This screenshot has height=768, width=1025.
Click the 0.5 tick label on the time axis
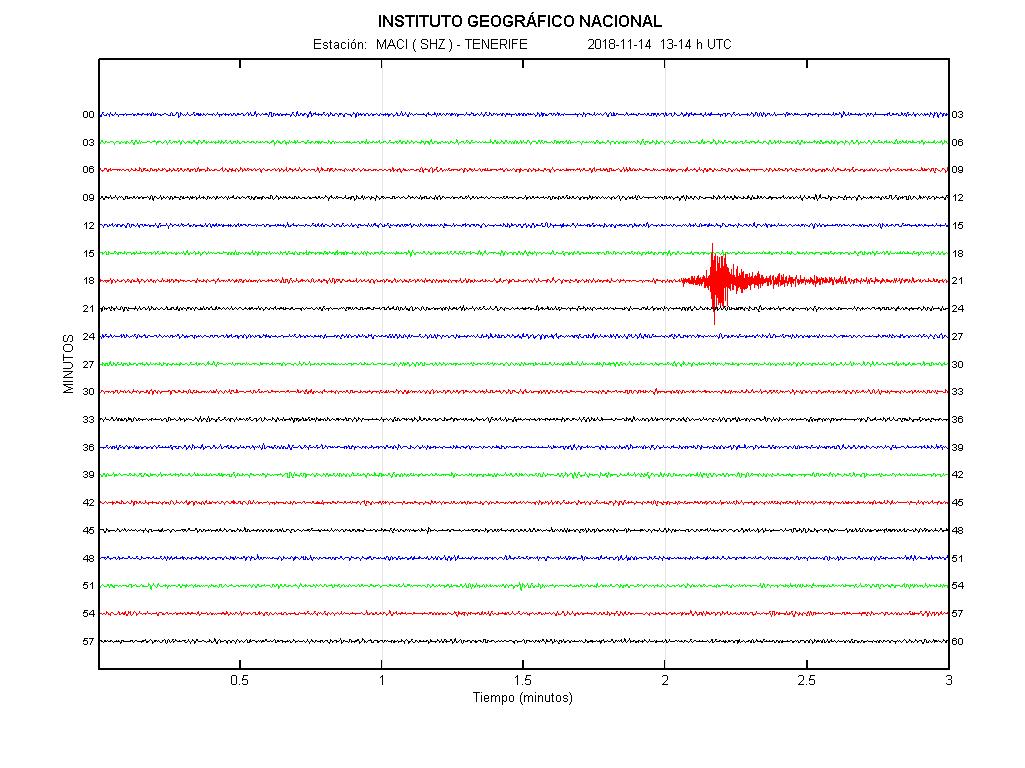tap(239, 681)
